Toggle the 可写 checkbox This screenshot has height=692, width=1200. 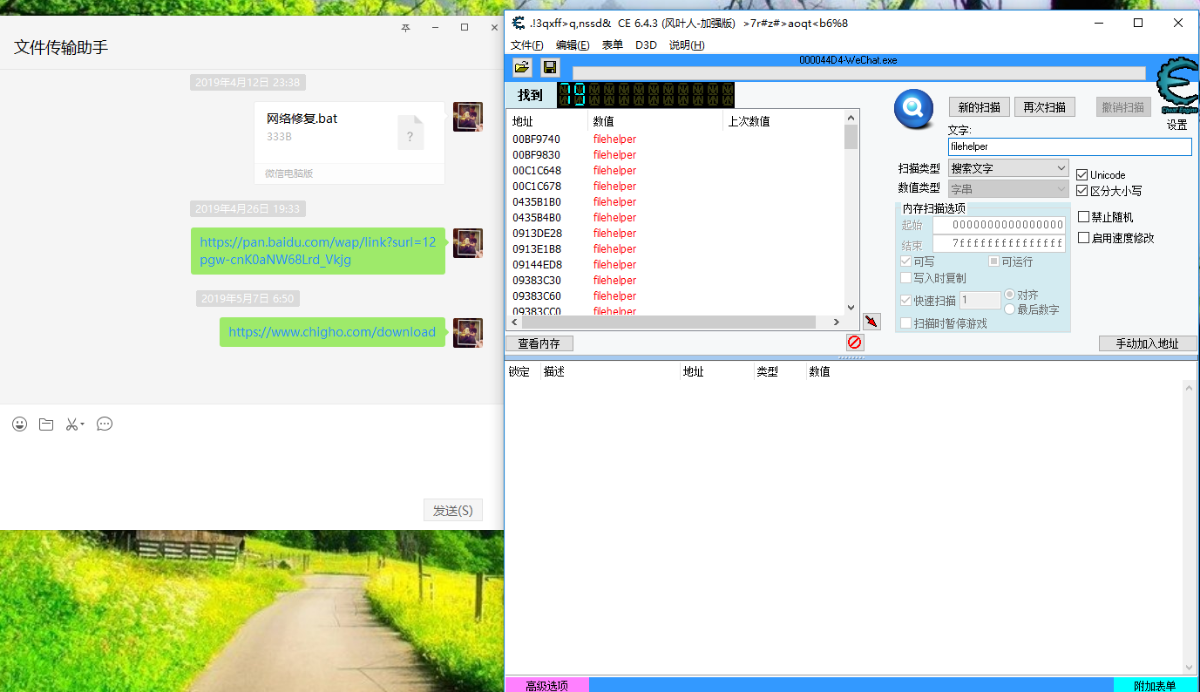[x=906, y=261]
